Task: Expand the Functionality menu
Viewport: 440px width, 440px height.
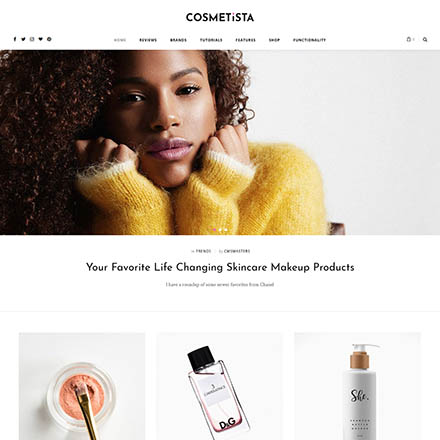Action: coord(309,40)
